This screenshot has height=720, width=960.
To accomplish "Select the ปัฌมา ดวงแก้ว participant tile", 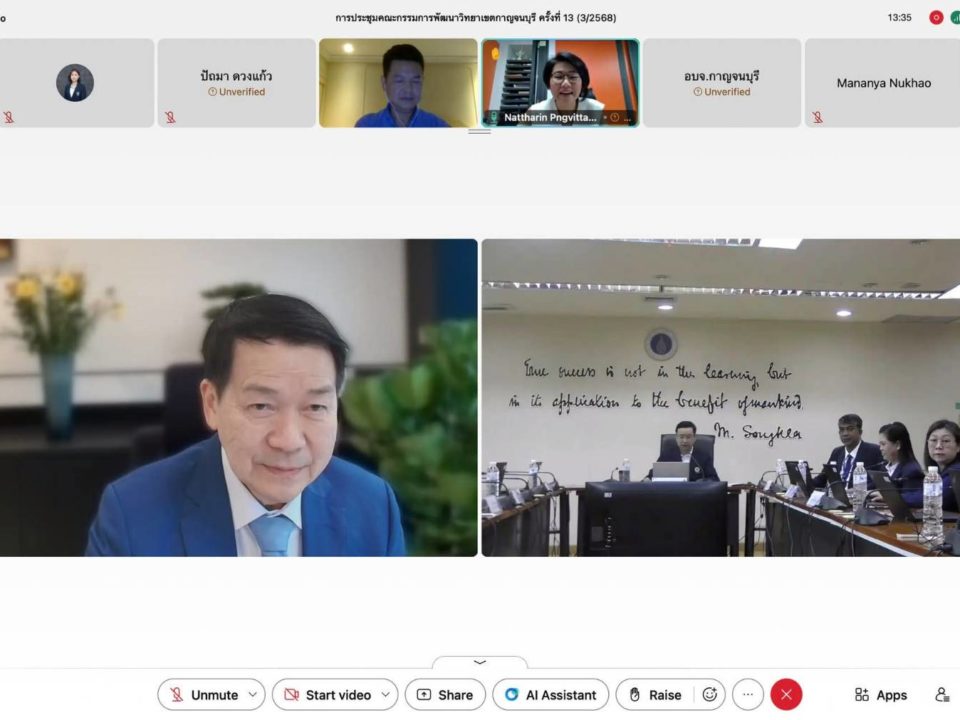I will click(x=236, y=83).
